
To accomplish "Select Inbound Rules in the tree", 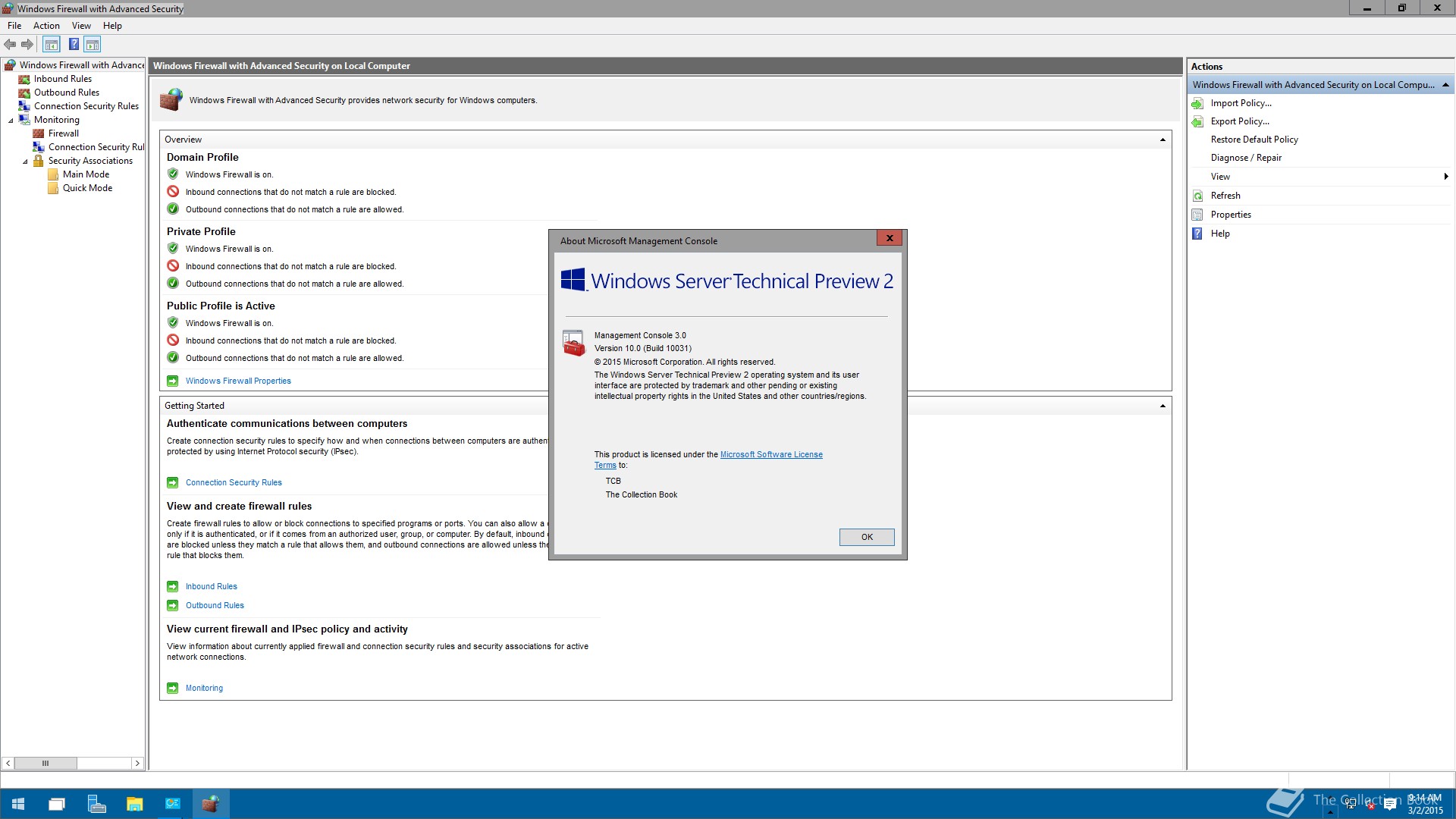I will coord(63,79).
